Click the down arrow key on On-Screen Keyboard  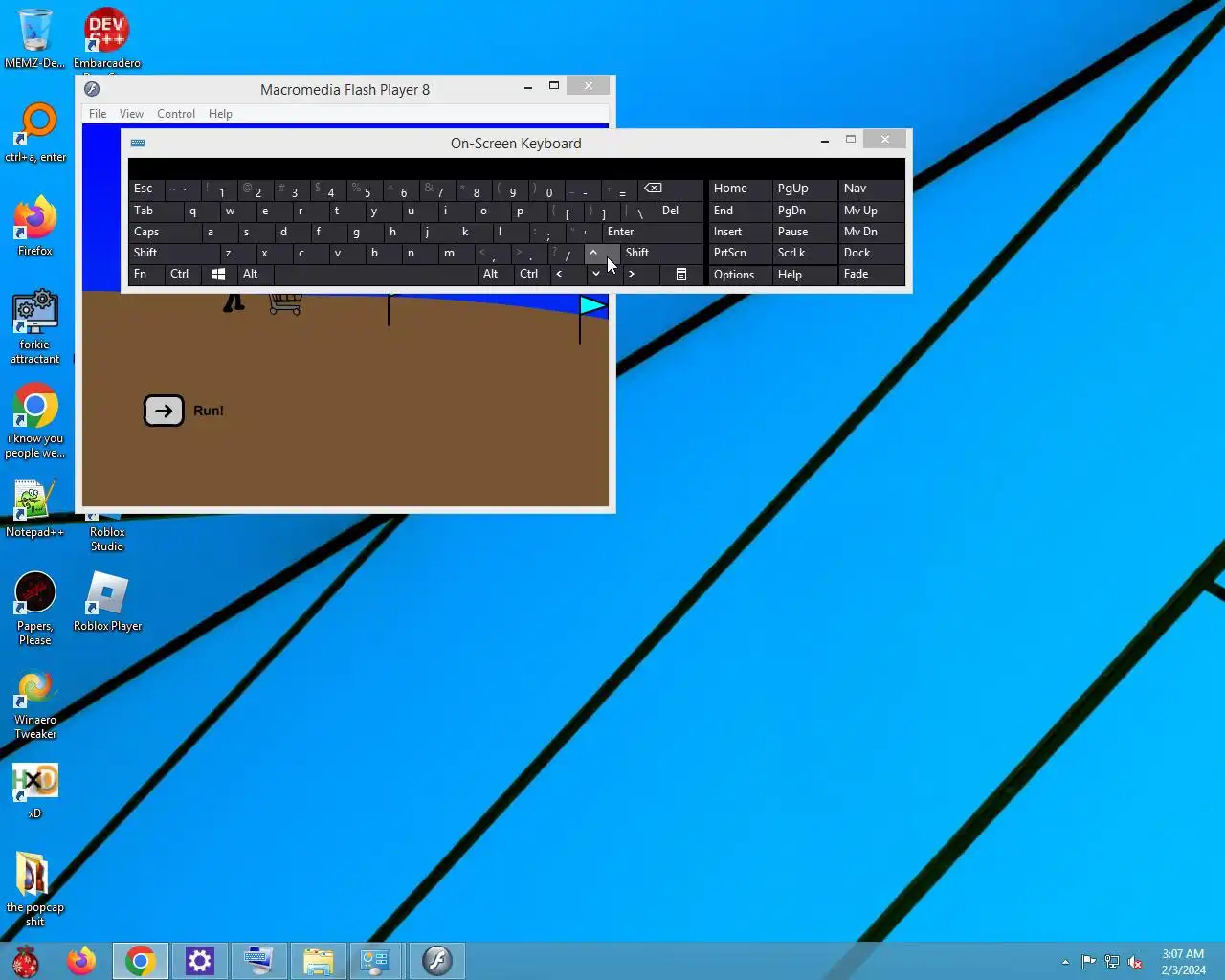tap(595, 275)
